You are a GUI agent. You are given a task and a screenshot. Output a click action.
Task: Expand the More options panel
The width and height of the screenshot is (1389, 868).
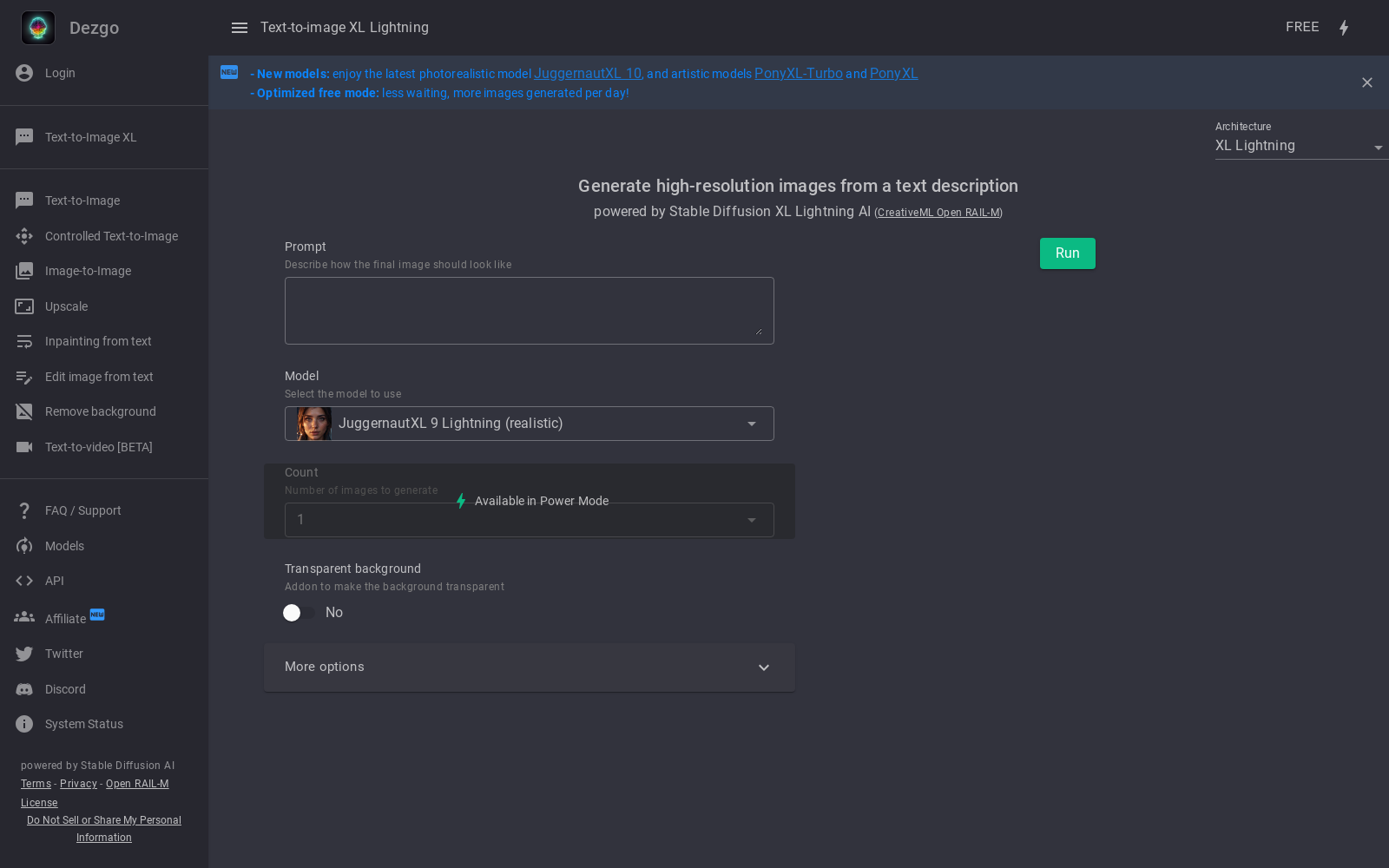pos(530,667)
